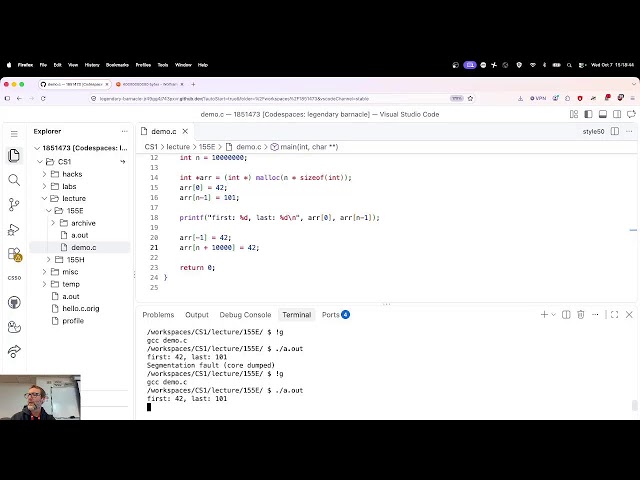Viewport: 640px width, 480px height.
Task: Toggle the secondary side bar
Action: (617, 114)
